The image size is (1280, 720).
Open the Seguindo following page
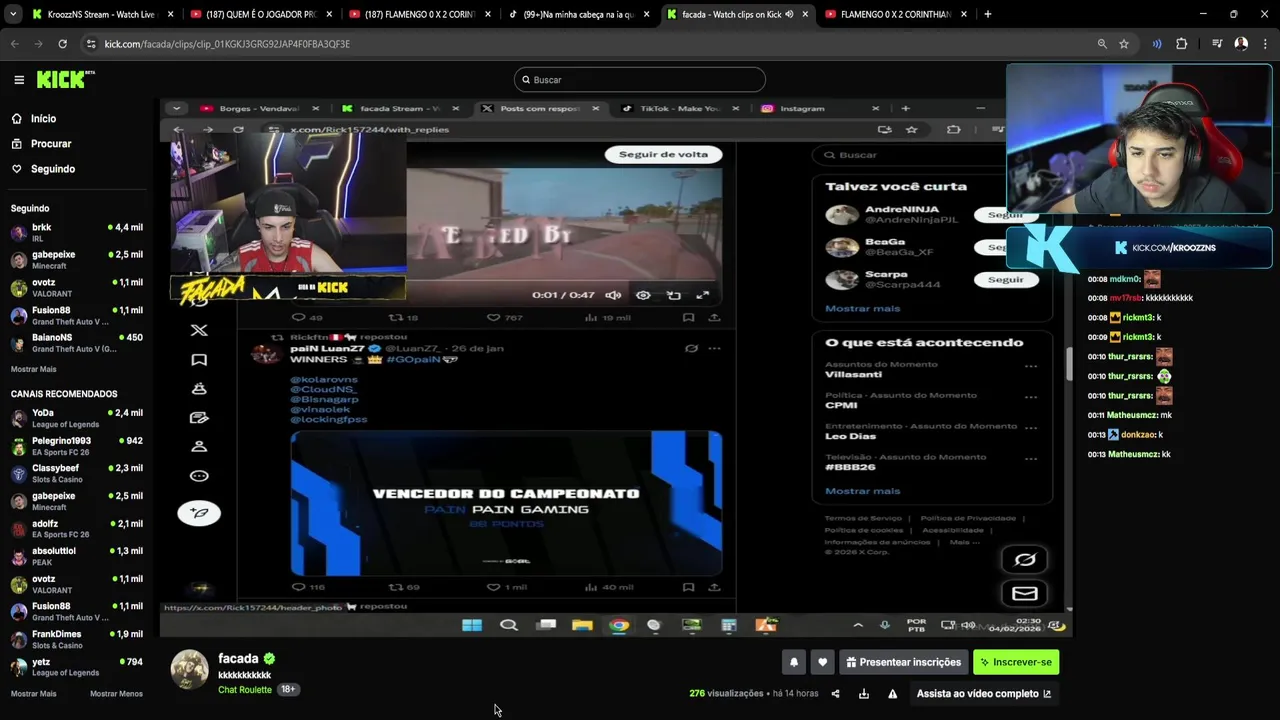52,169
